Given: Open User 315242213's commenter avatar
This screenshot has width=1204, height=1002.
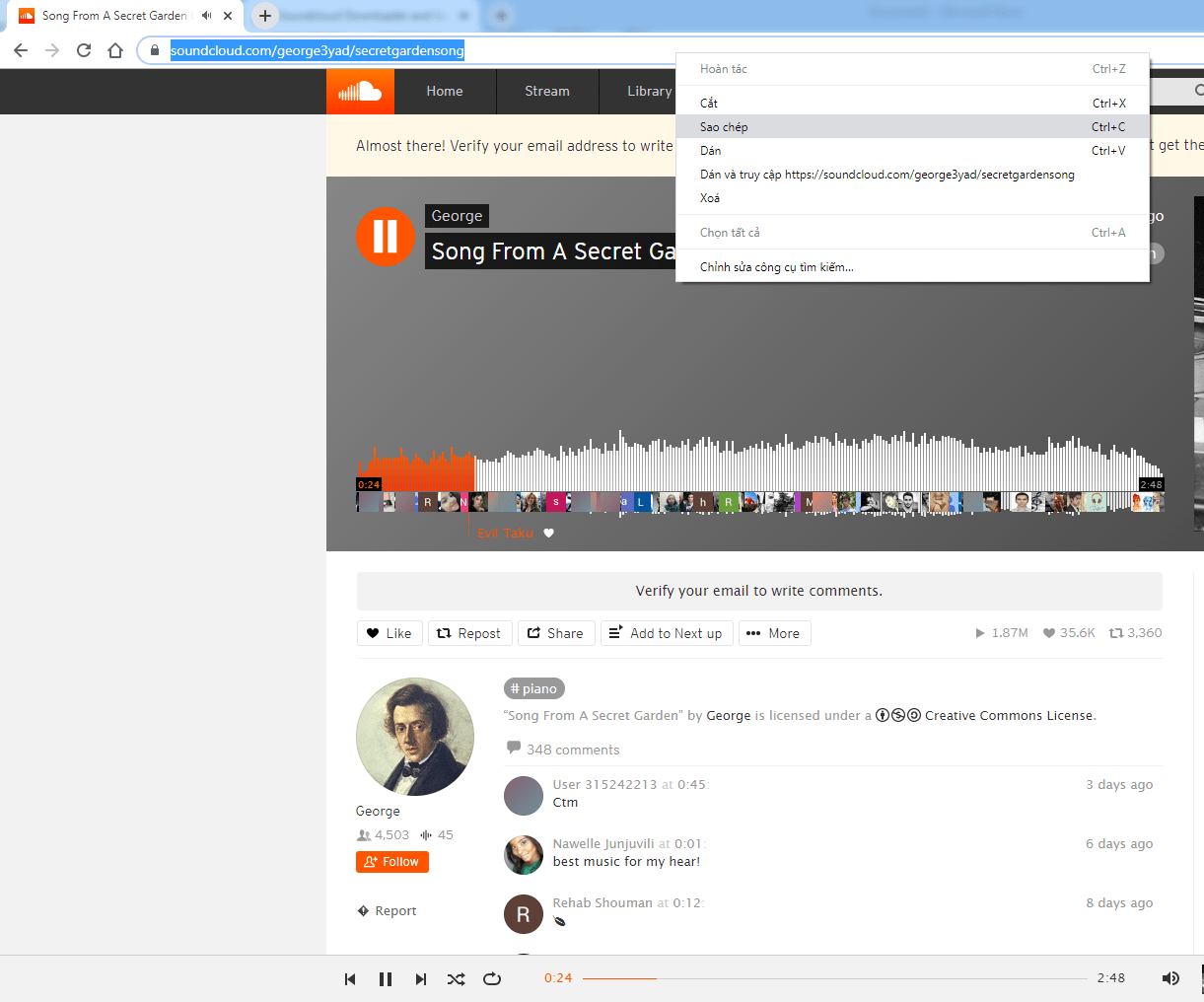Looking at the screenshot, I should click(x=524, y=796).
